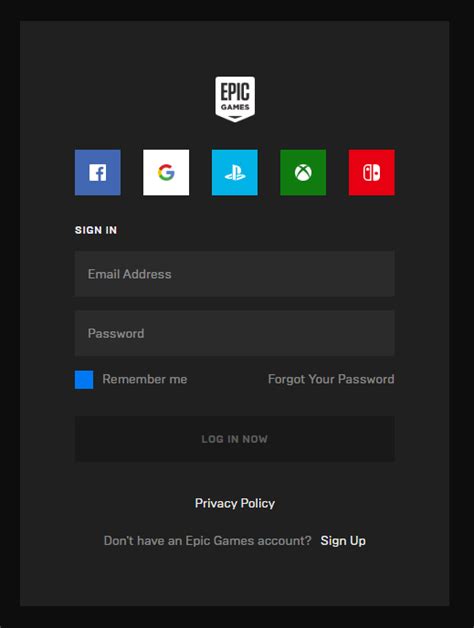Choose the Google sign-in tile
The height and width of the screenshot is (628, 474).
166,173
